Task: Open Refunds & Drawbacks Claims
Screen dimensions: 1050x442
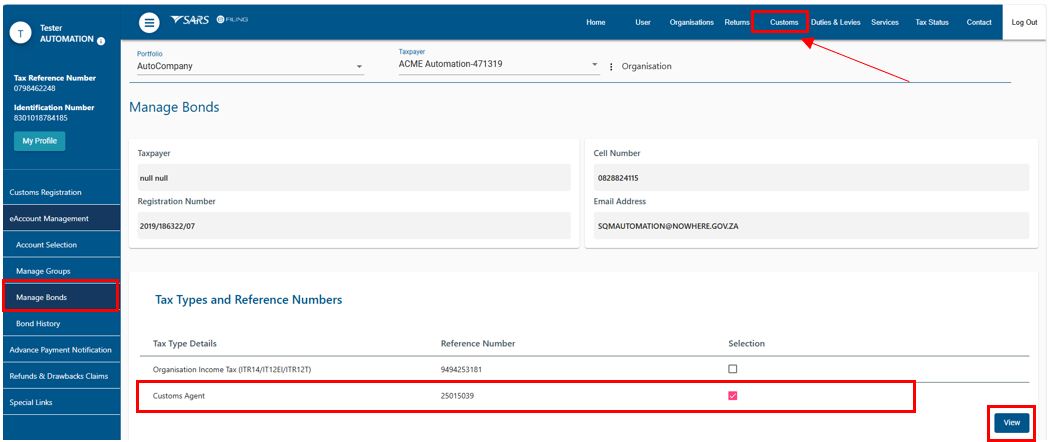Action: 60,376
